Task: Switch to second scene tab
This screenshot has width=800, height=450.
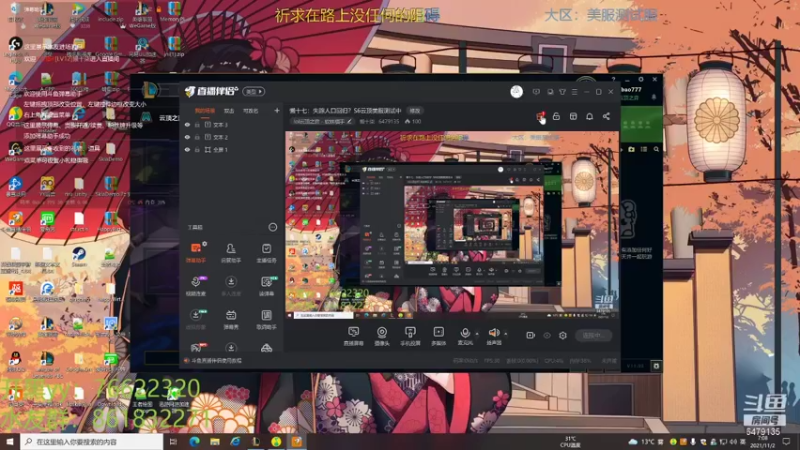Action: [x=229, y=111]
